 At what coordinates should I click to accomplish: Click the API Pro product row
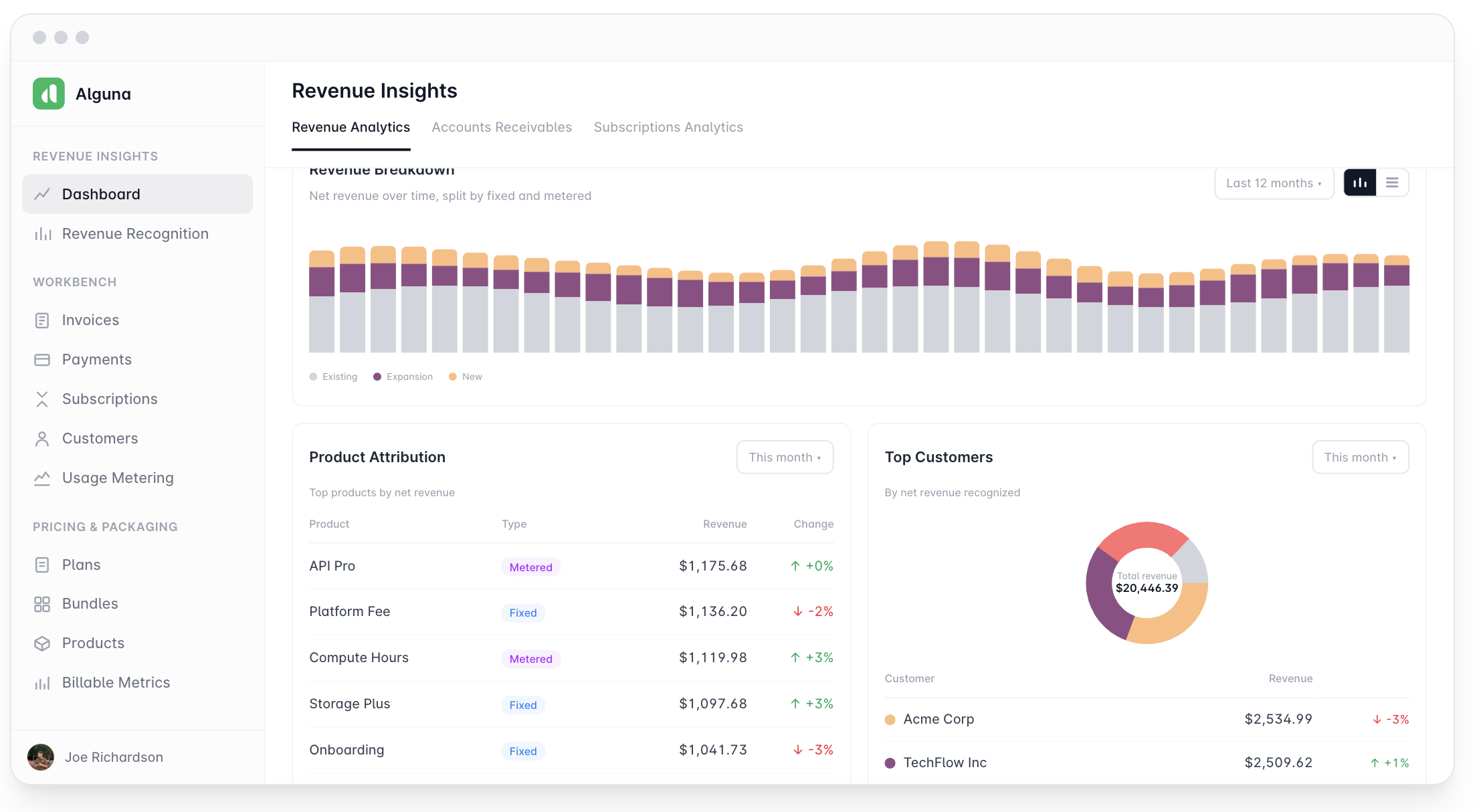coord(571,567)
